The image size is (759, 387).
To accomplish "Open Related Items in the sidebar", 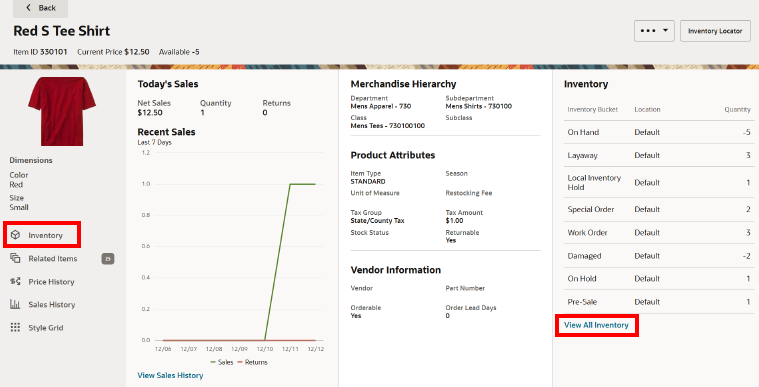I will coord(52,259).
